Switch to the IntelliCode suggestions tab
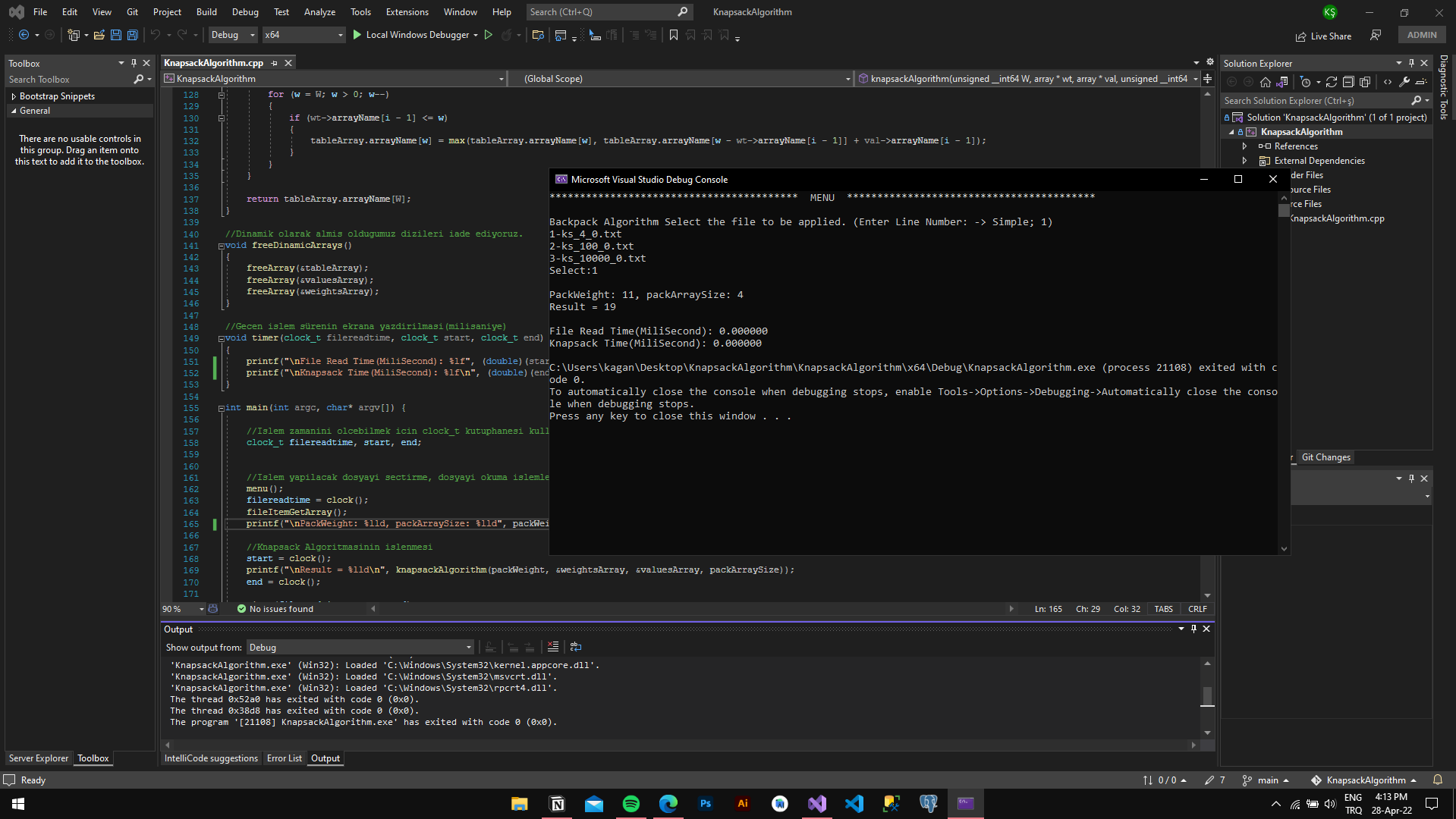1456x819 pixels. tap(211, 758)
